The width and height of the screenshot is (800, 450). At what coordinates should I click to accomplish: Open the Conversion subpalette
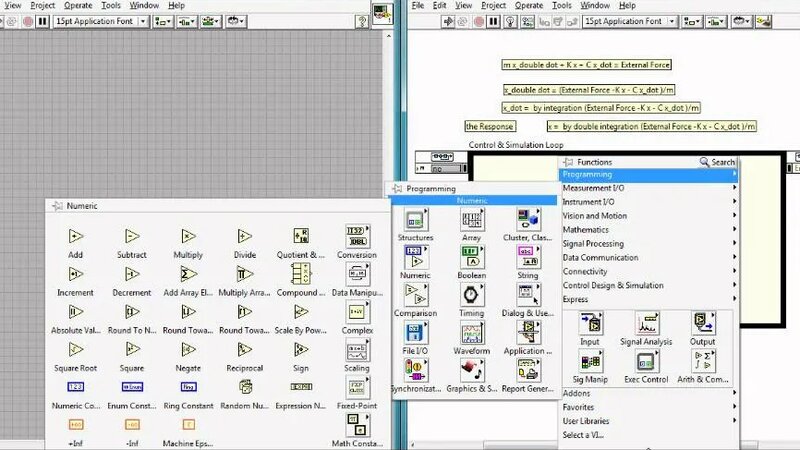[x=357, y=236]
